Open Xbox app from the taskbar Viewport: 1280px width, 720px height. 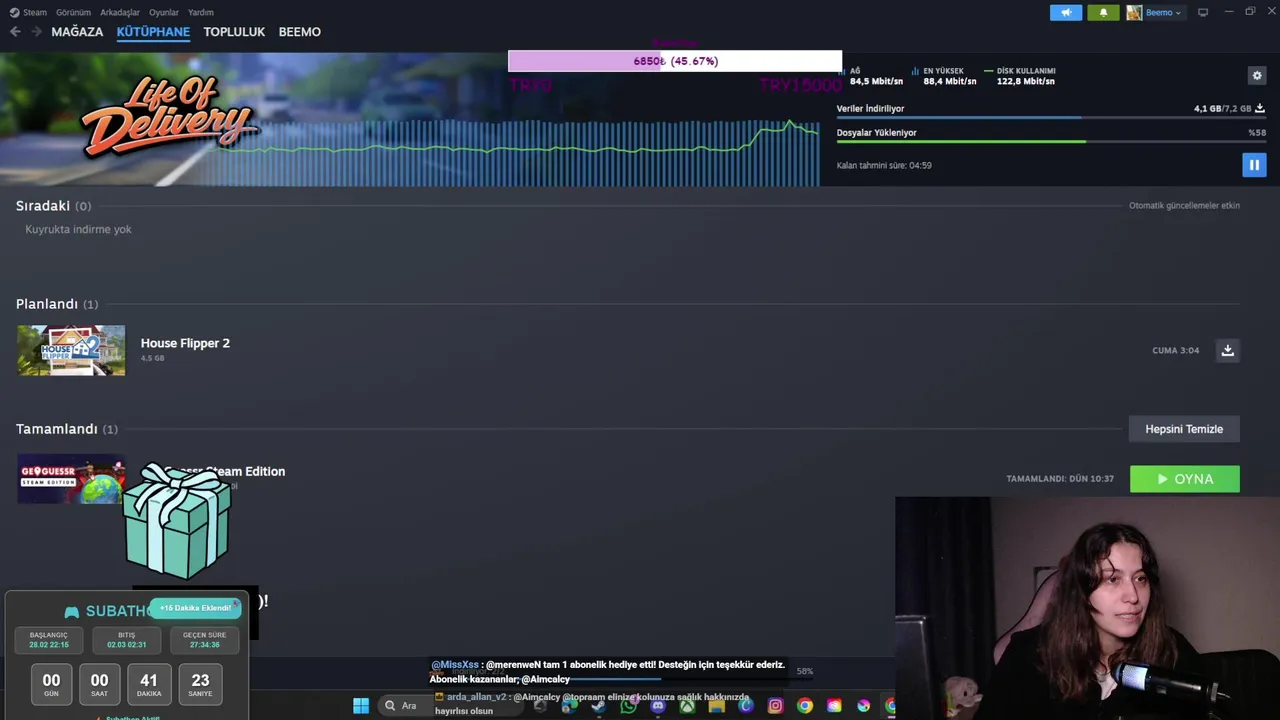coord(687,706)
